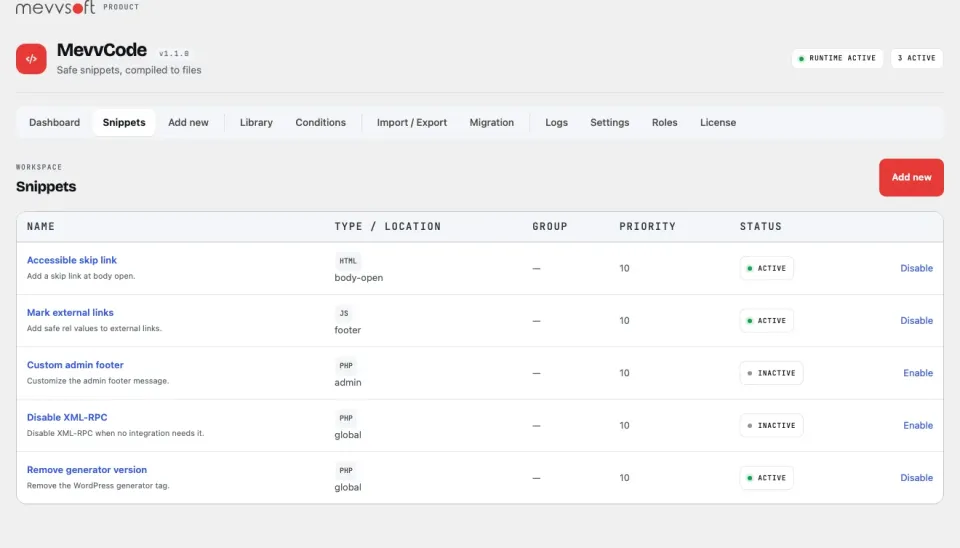
Task: Go to the Import / Export tab
Action: (x=411, y=122)
